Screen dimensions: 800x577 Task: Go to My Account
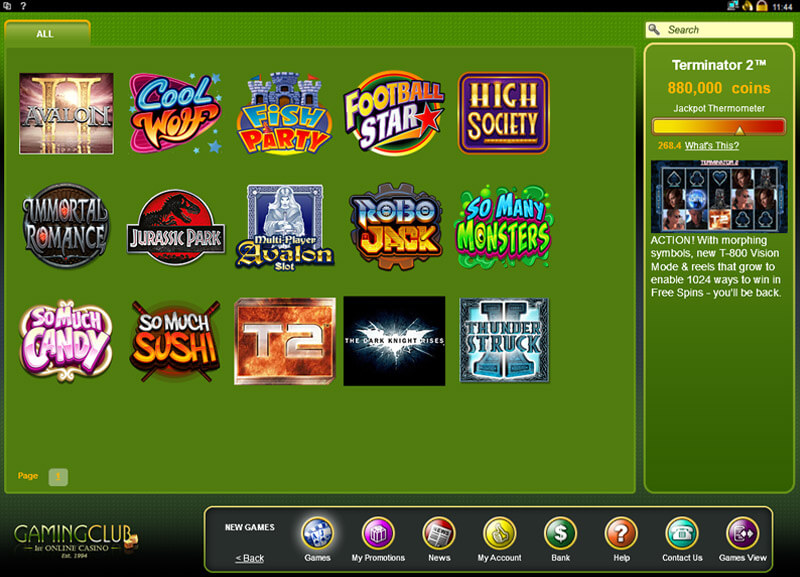tap(499, 534)
